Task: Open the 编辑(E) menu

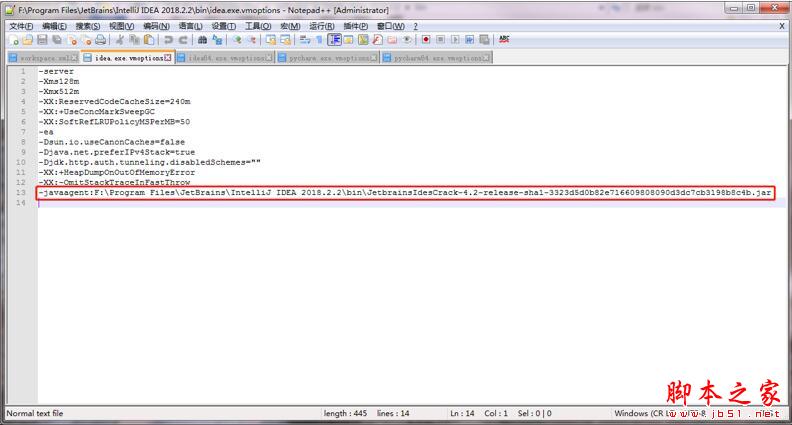Action: pos(54,26)
